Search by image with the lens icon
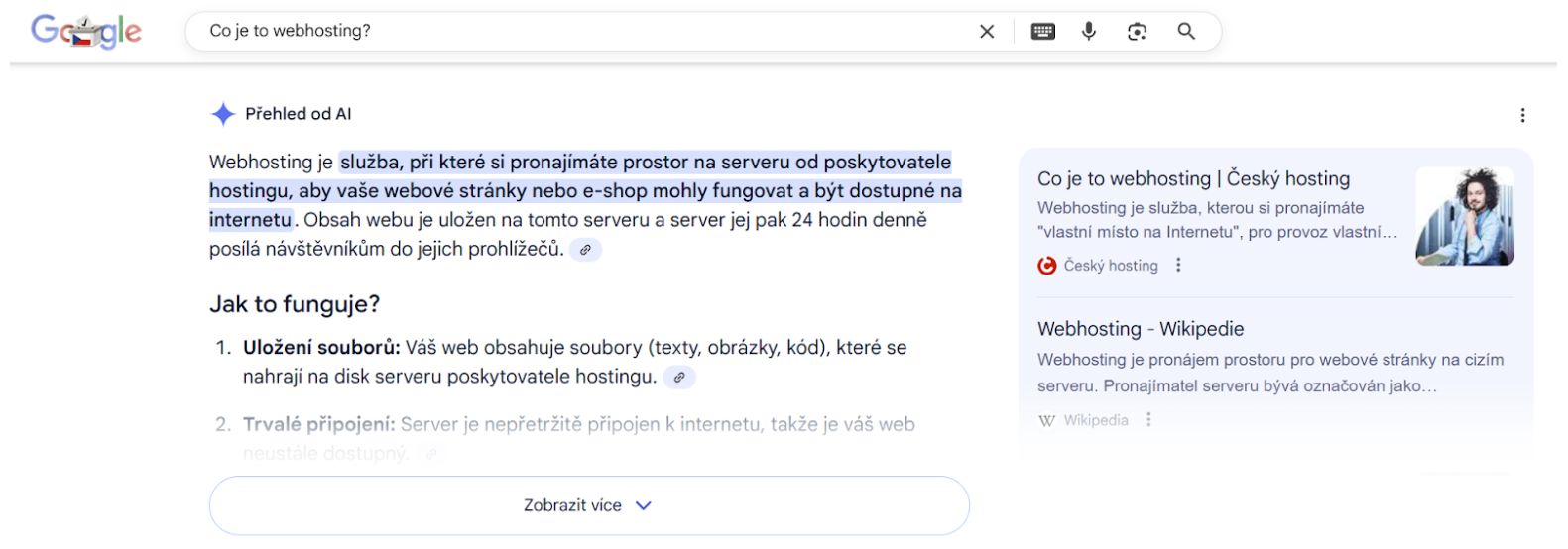1568x549 pixels. point(1138,32)
